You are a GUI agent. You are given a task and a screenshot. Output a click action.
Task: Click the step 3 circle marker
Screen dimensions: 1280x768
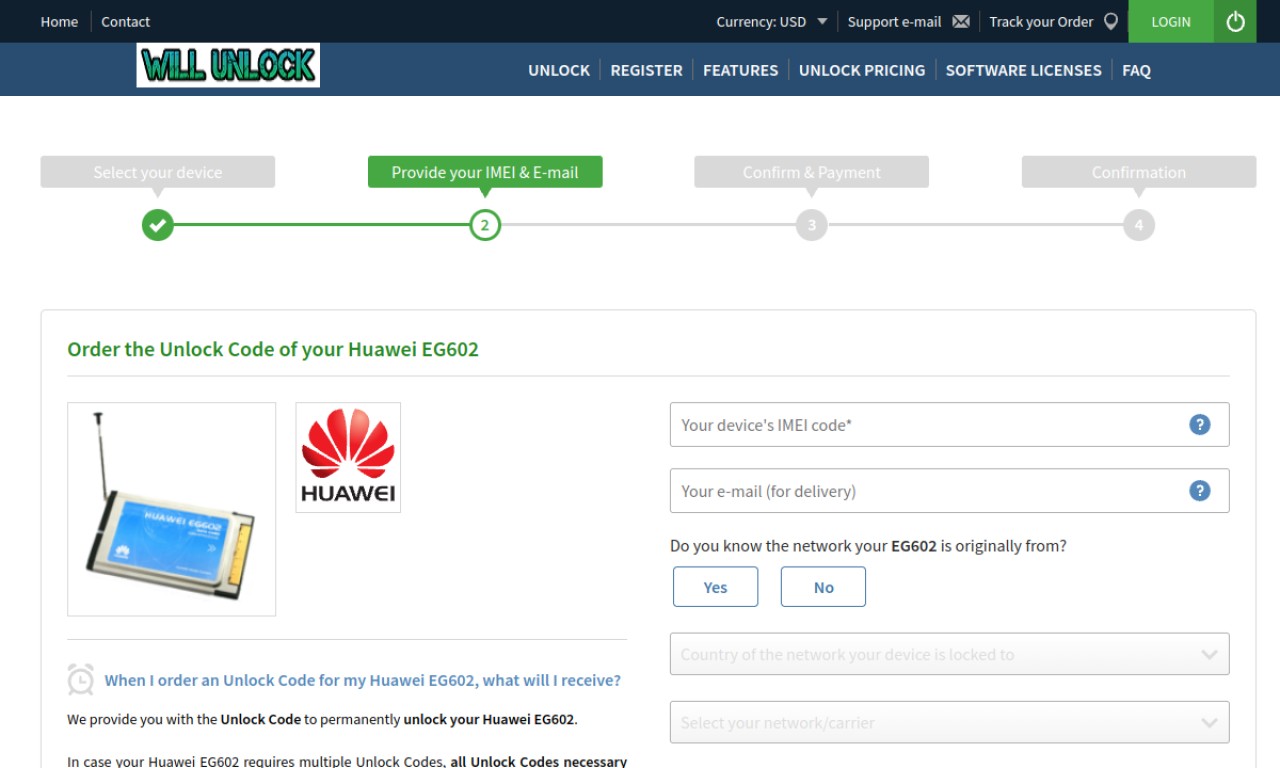[x=812, y=225]
